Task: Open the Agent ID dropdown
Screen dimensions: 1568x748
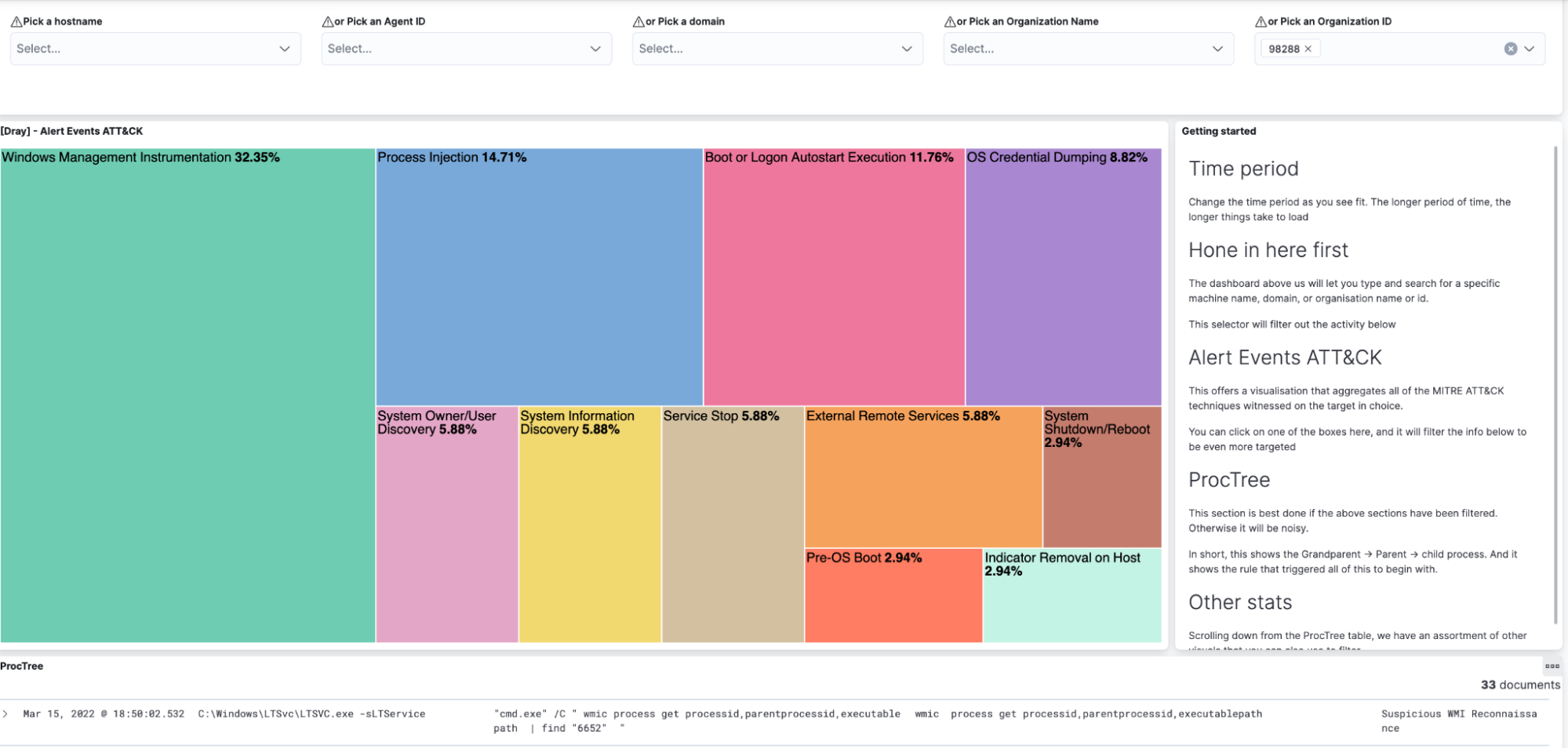Action: click(x=467, y=49)
